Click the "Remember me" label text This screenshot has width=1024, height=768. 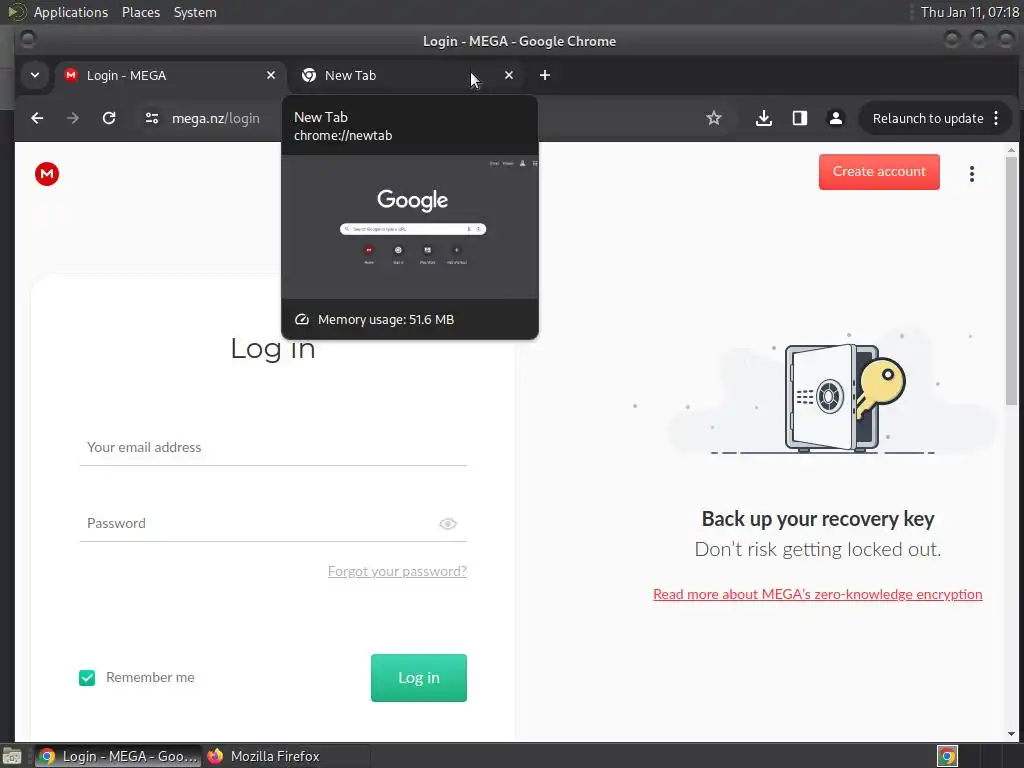(x=150, y=678)
